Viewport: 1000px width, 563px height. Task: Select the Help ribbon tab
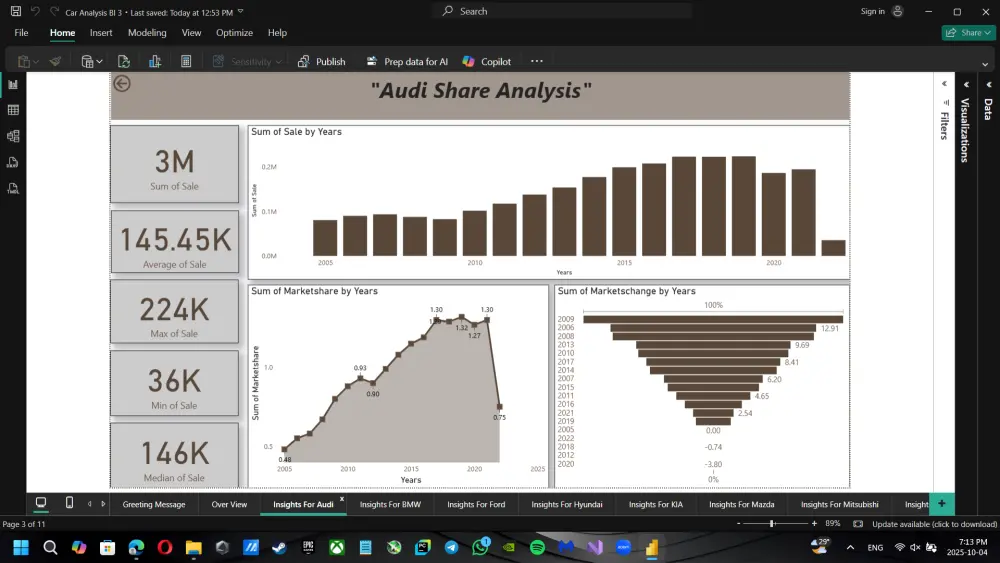coord(277,33)
